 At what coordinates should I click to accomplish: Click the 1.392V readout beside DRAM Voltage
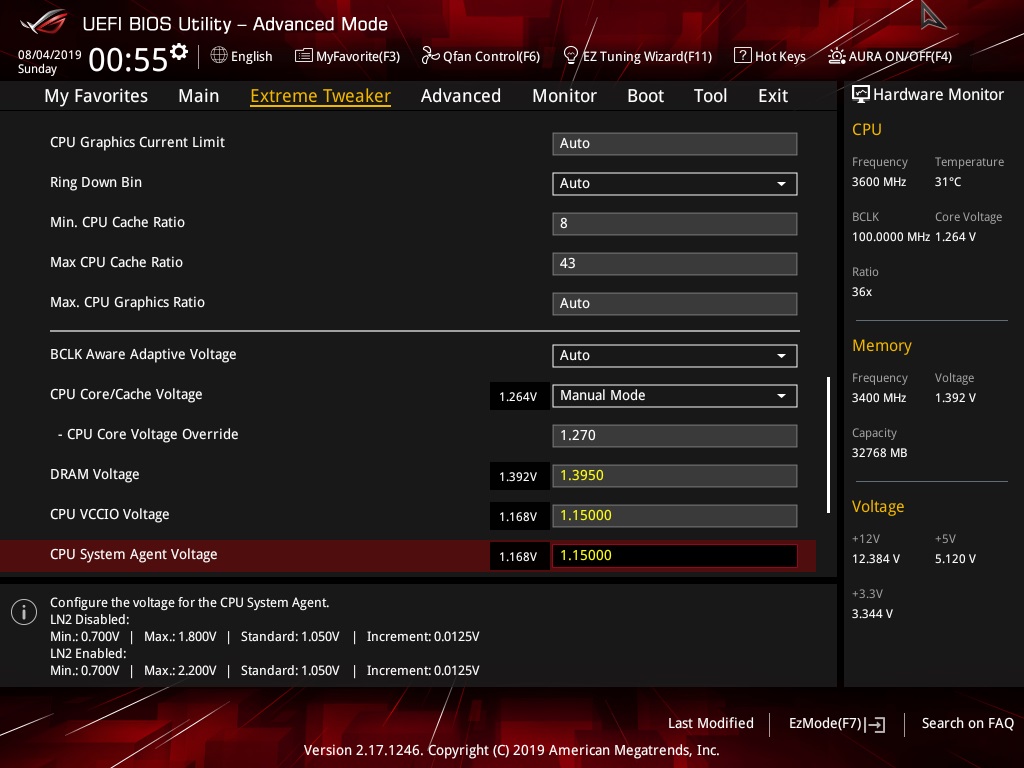pyautogui.click(x=518, y=476)
